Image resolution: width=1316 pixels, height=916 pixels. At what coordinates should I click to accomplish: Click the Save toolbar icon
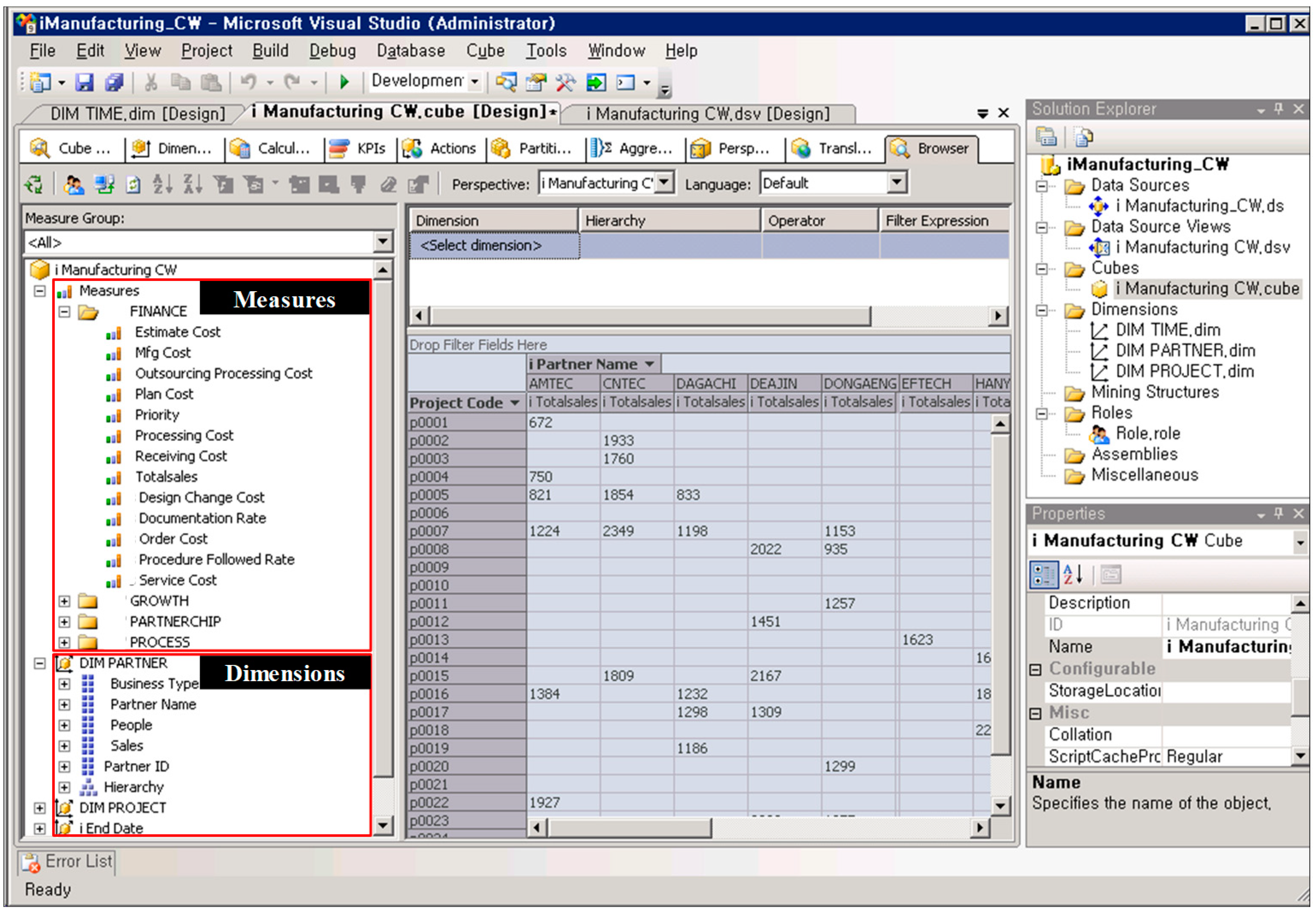(x=84, y=82)
